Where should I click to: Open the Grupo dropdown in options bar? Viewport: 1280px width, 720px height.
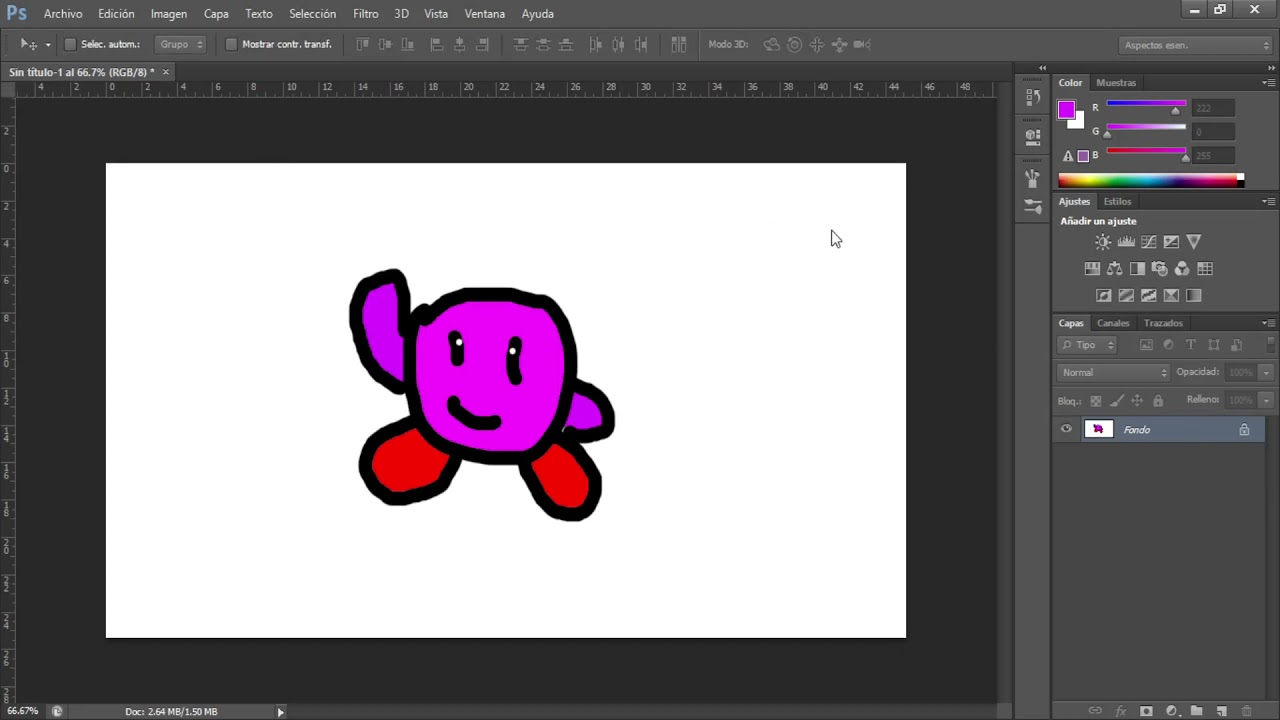click(181, 44)
